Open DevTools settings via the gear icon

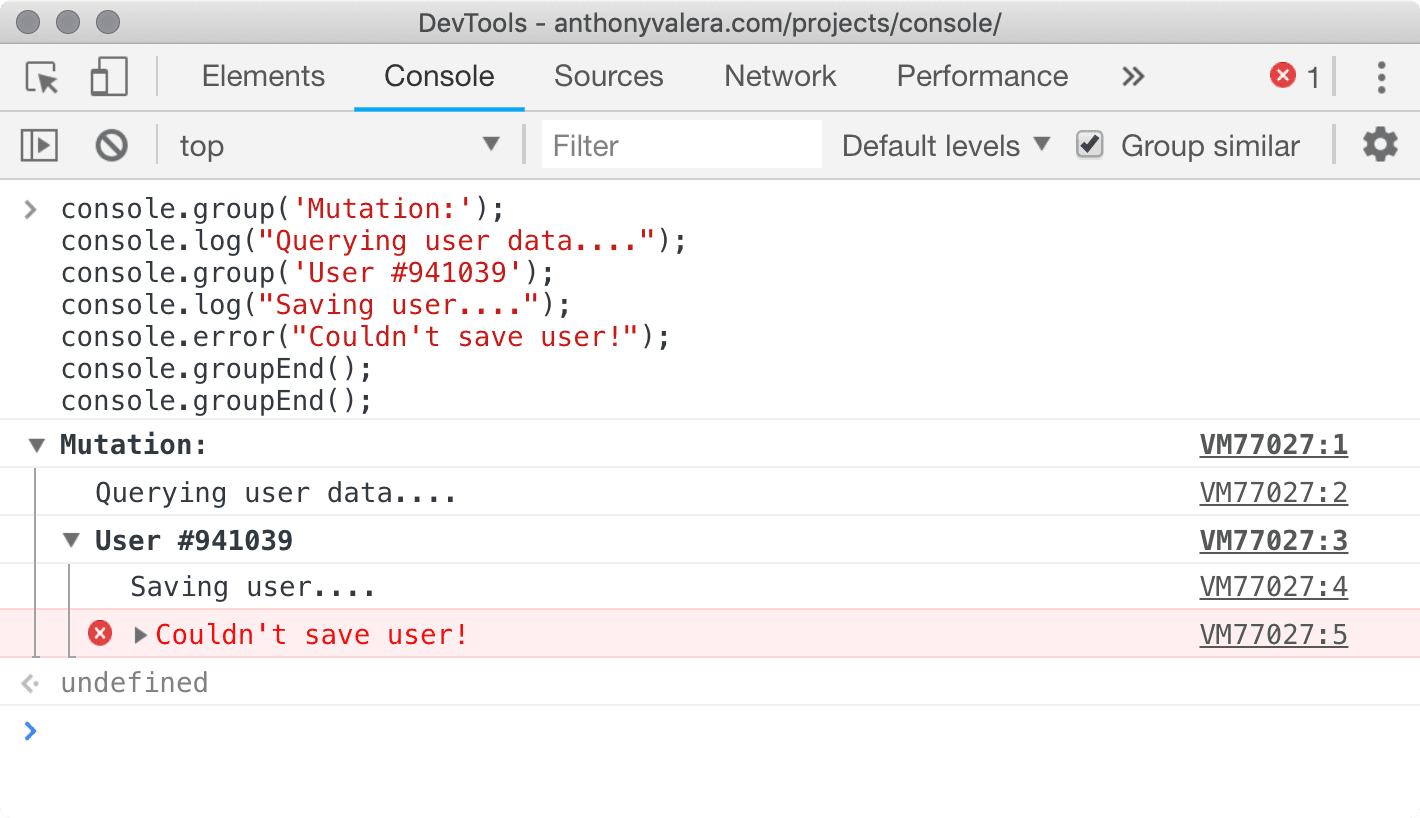pos(1380,145)
